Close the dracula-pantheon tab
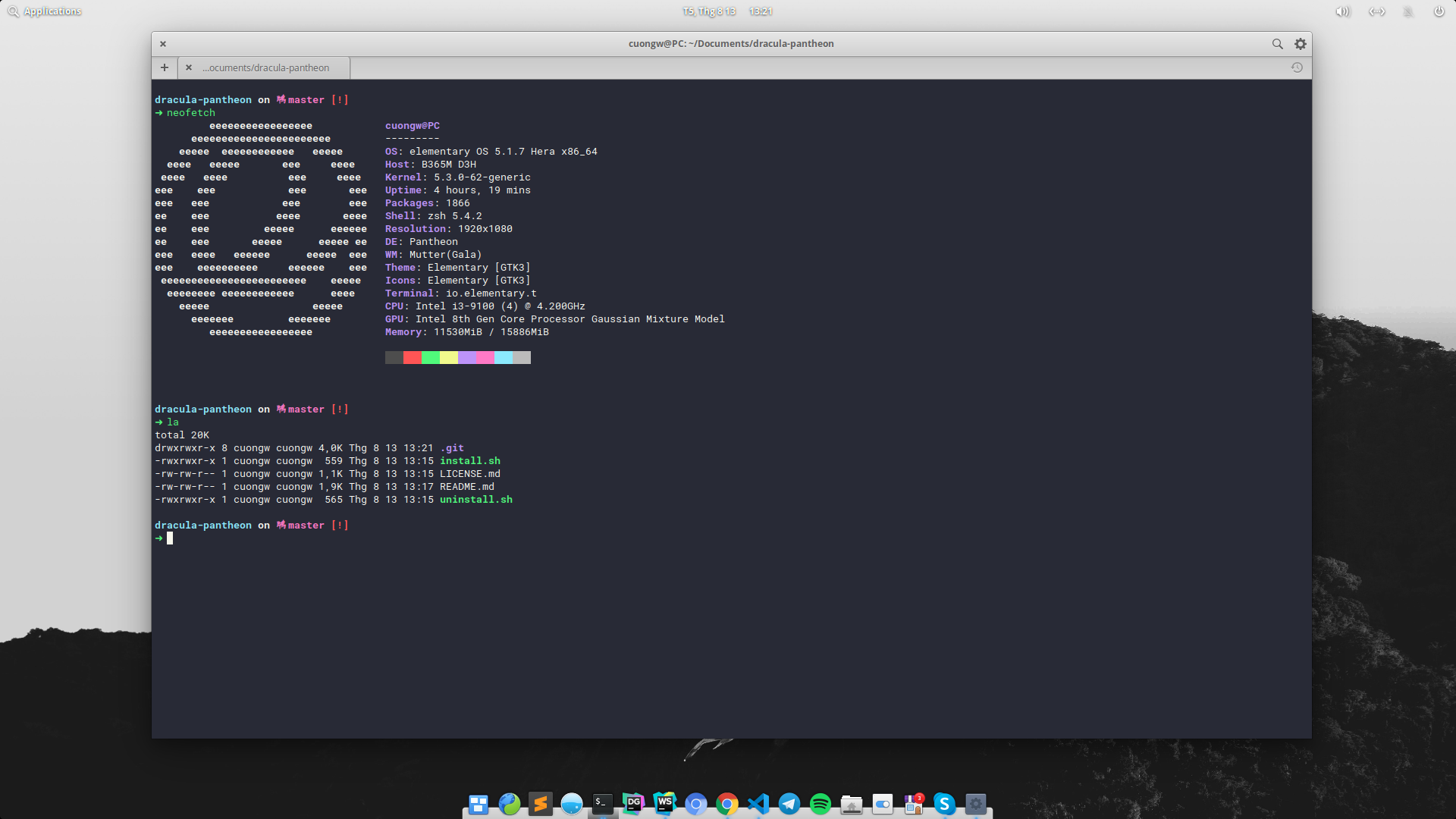 point(189,67)
